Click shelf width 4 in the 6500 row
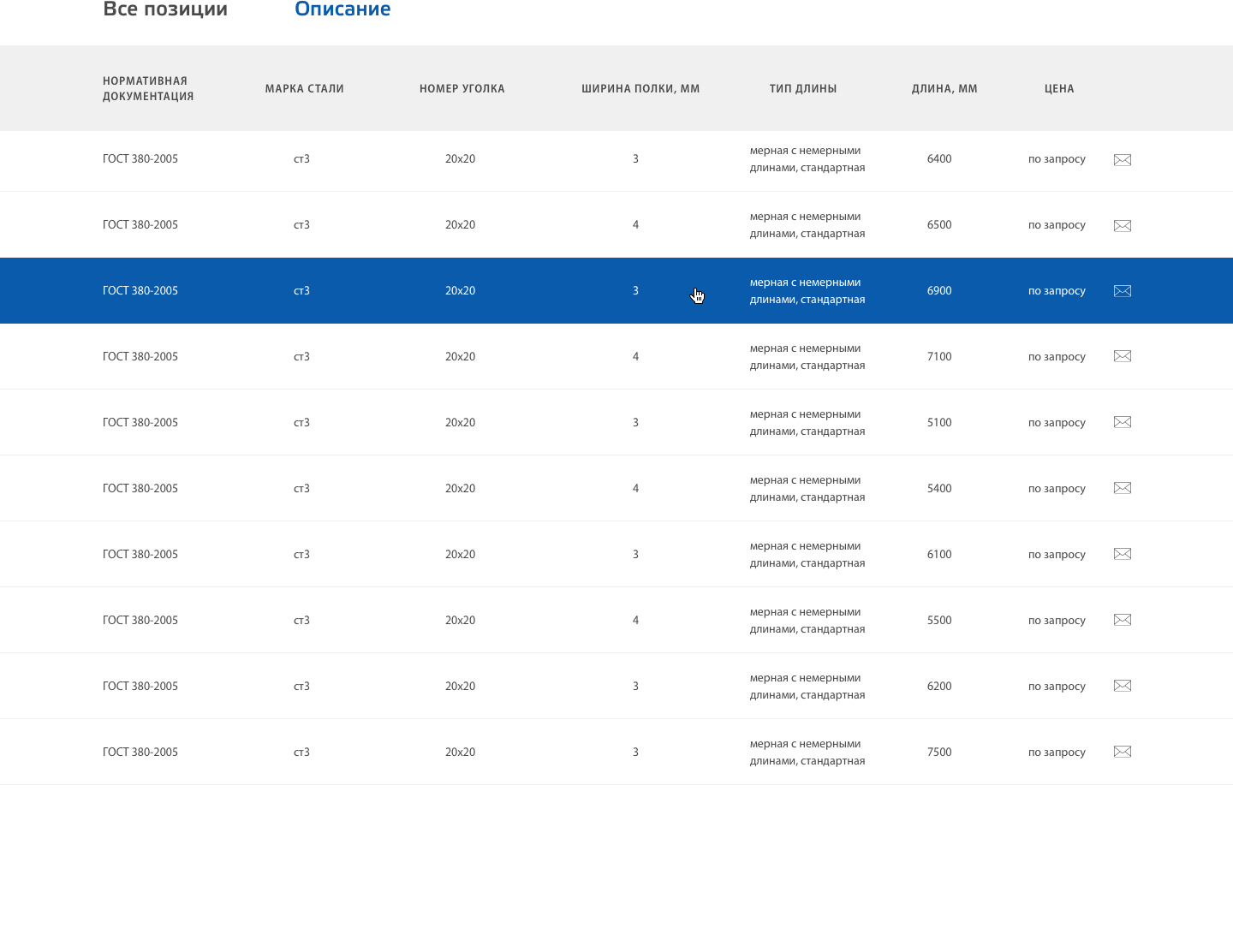This screenshot has height=952, width=1233. pos(635,225)
